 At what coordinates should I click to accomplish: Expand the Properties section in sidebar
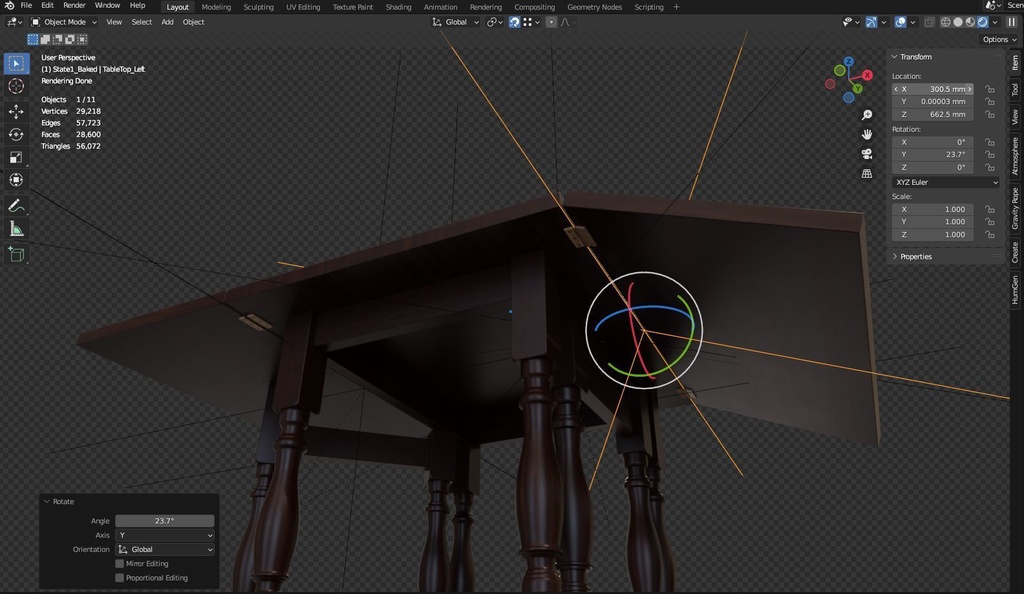point(915,256)
